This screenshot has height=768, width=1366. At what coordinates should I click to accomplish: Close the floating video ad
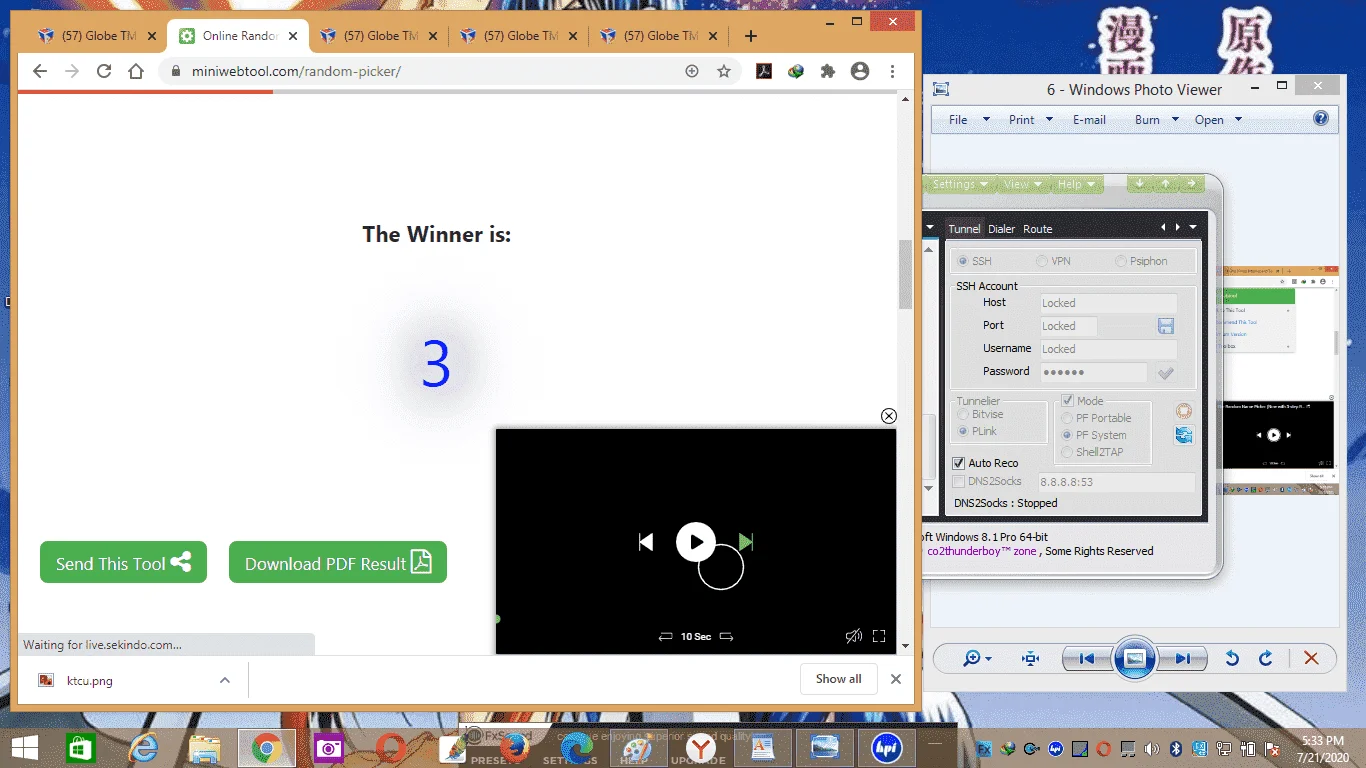888,416
